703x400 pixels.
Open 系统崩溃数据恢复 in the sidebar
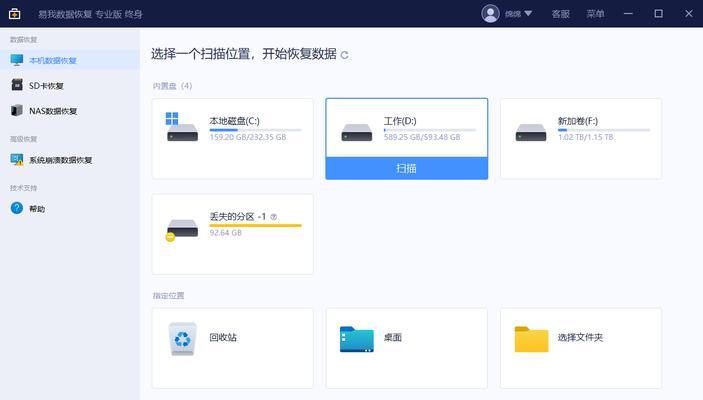pyautogui.click(x=69, y=160)
